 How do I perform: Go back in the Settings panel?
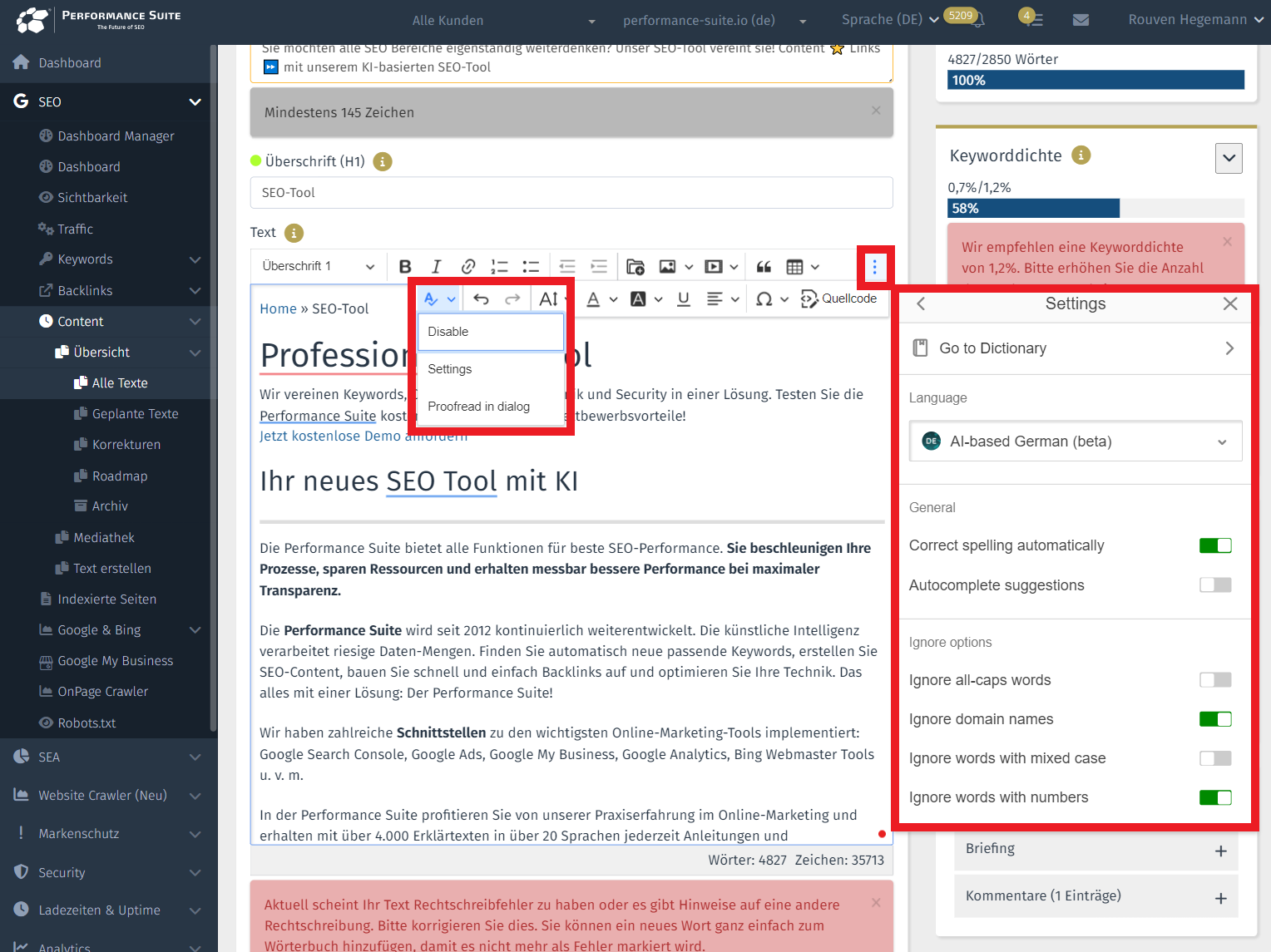pos(921,304)
